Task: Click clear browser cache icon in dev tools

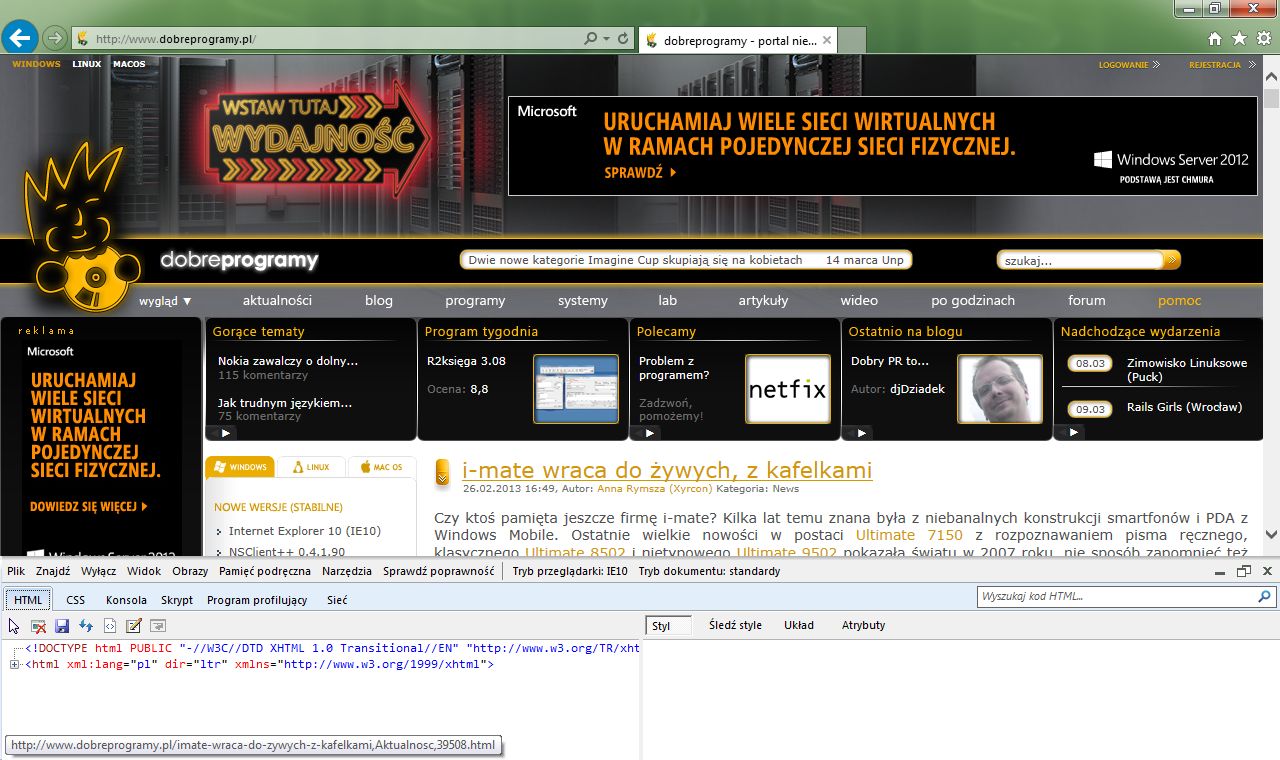Action: 38,626
